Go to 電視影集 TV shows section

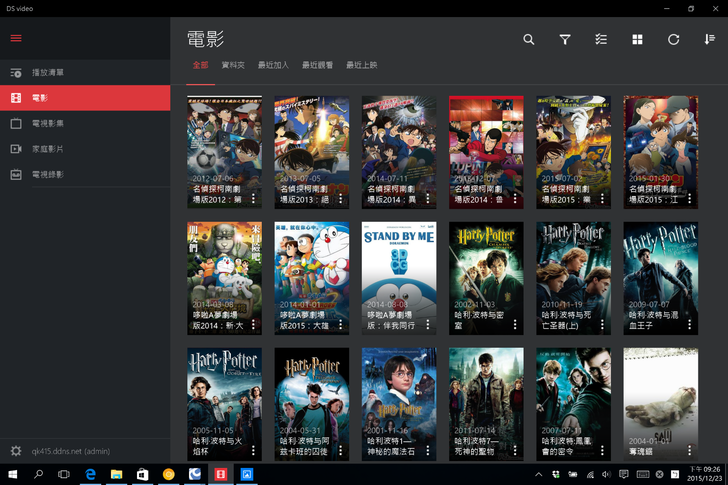tap(48, 123)
